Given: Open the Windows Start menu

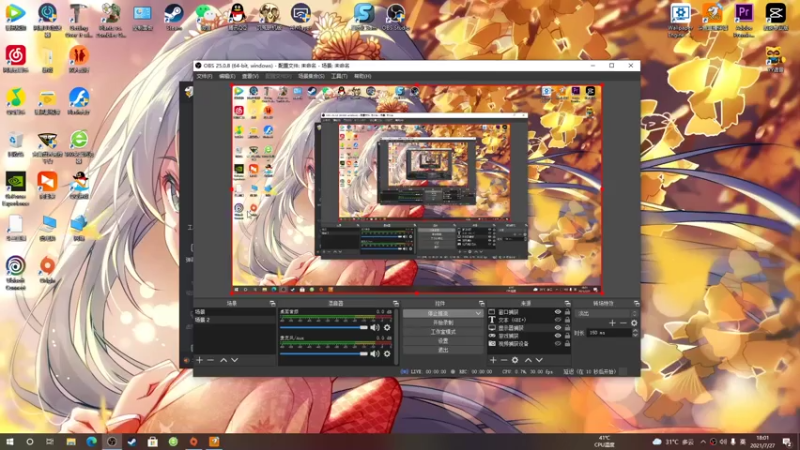Looking at the screenshot, I should point(9,442).
